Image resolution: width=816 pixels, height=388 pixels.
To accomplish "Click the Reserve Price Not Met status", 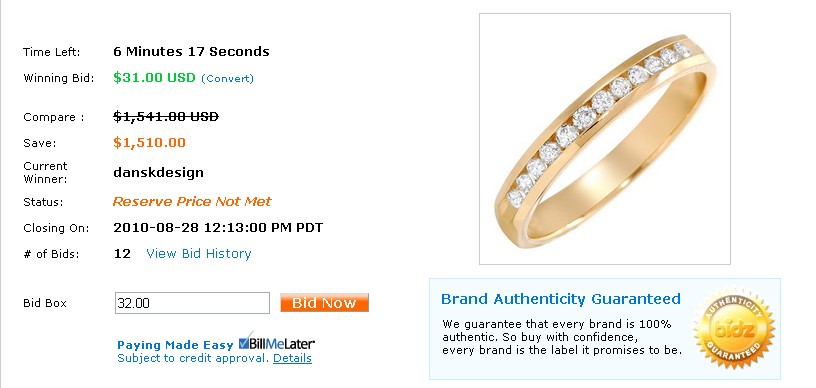I will pyautogui.click(x=192, y=201).
